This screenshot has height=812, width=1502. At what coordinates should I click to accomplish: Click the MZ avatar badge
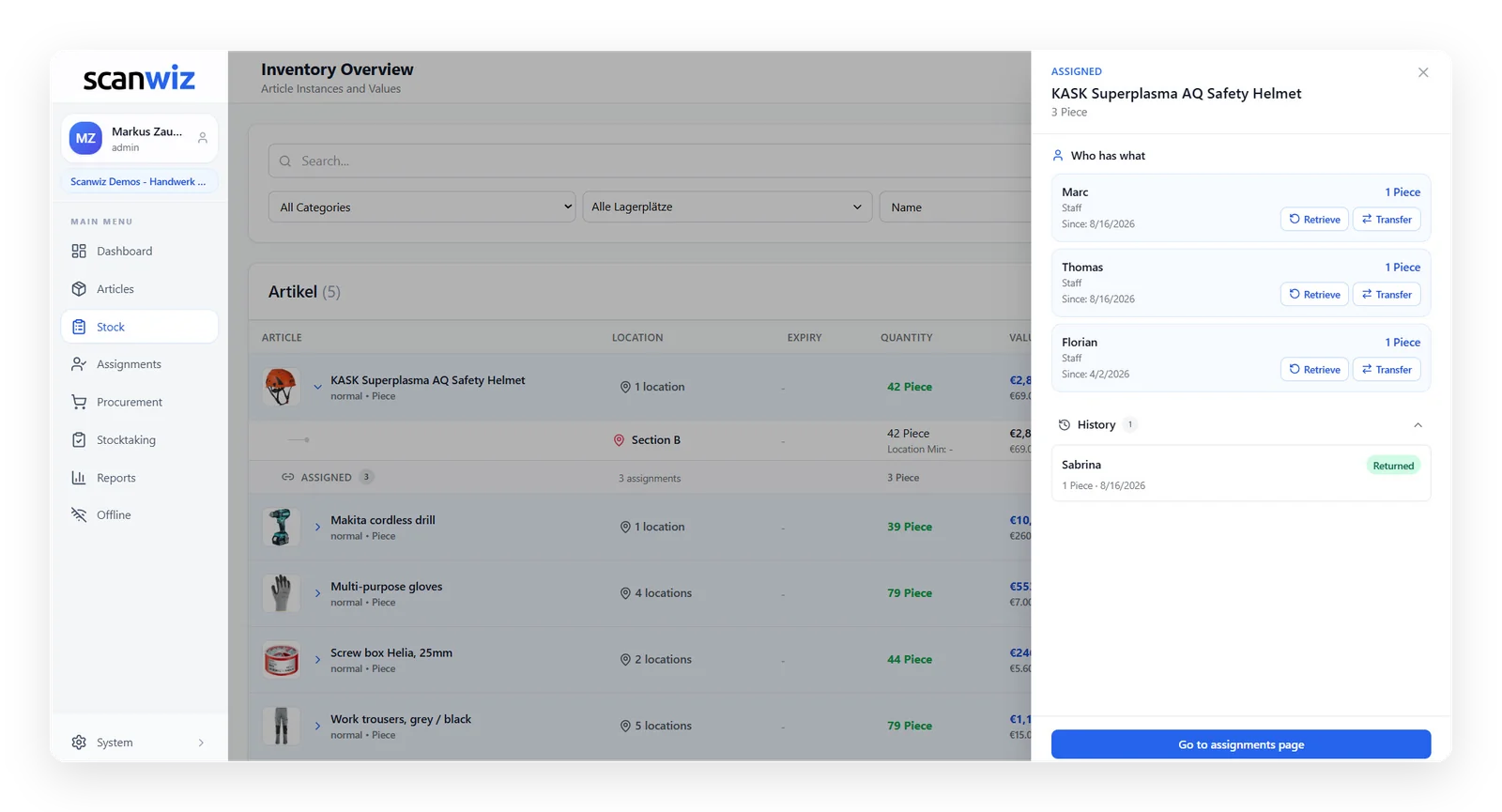(85, 138)
